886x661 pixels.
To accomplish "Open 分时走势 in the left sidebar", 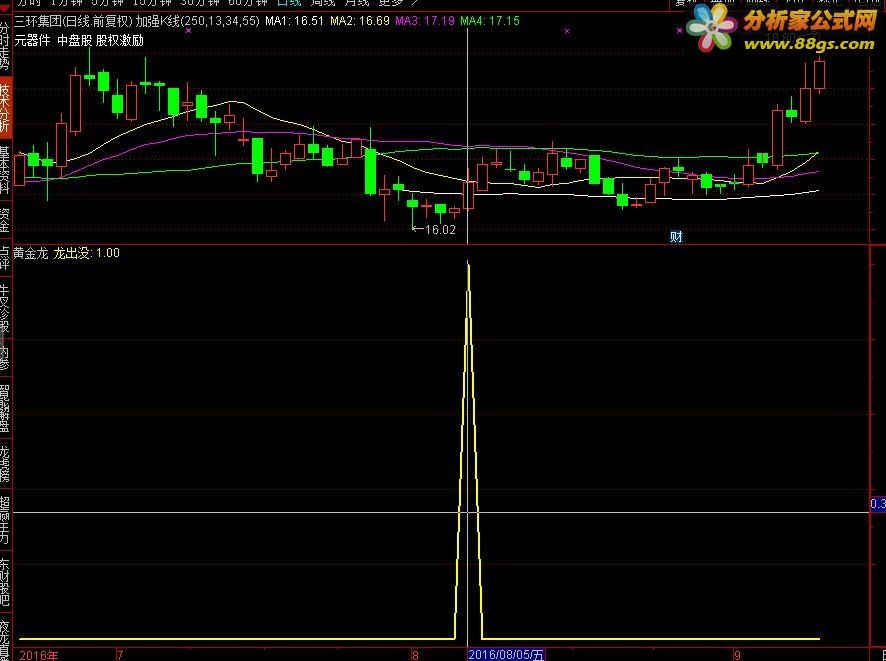I will (5, 46).
